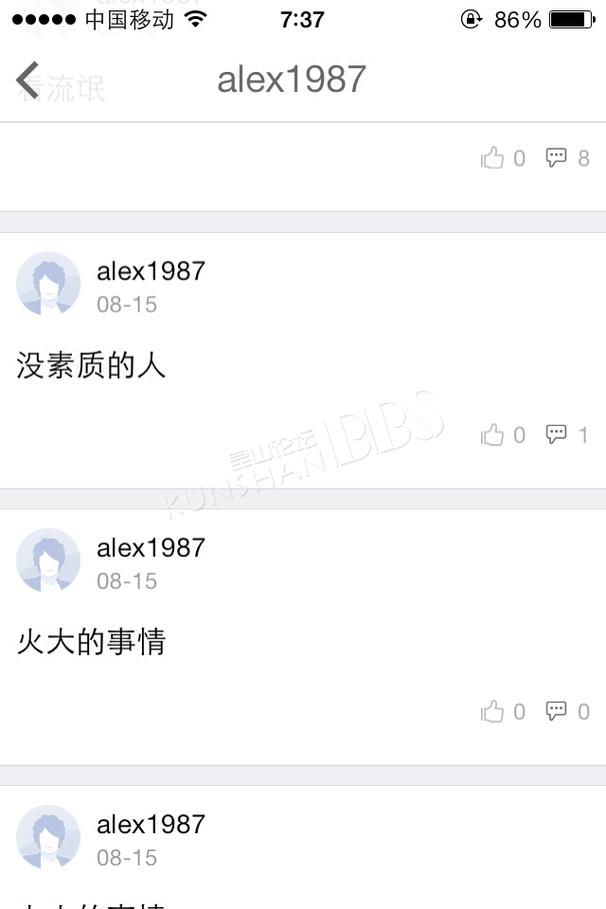Open avatar of the 没素质的人 post author
Image resolution: width=606 pixels, height=909 pixels.
pos(48,283)
